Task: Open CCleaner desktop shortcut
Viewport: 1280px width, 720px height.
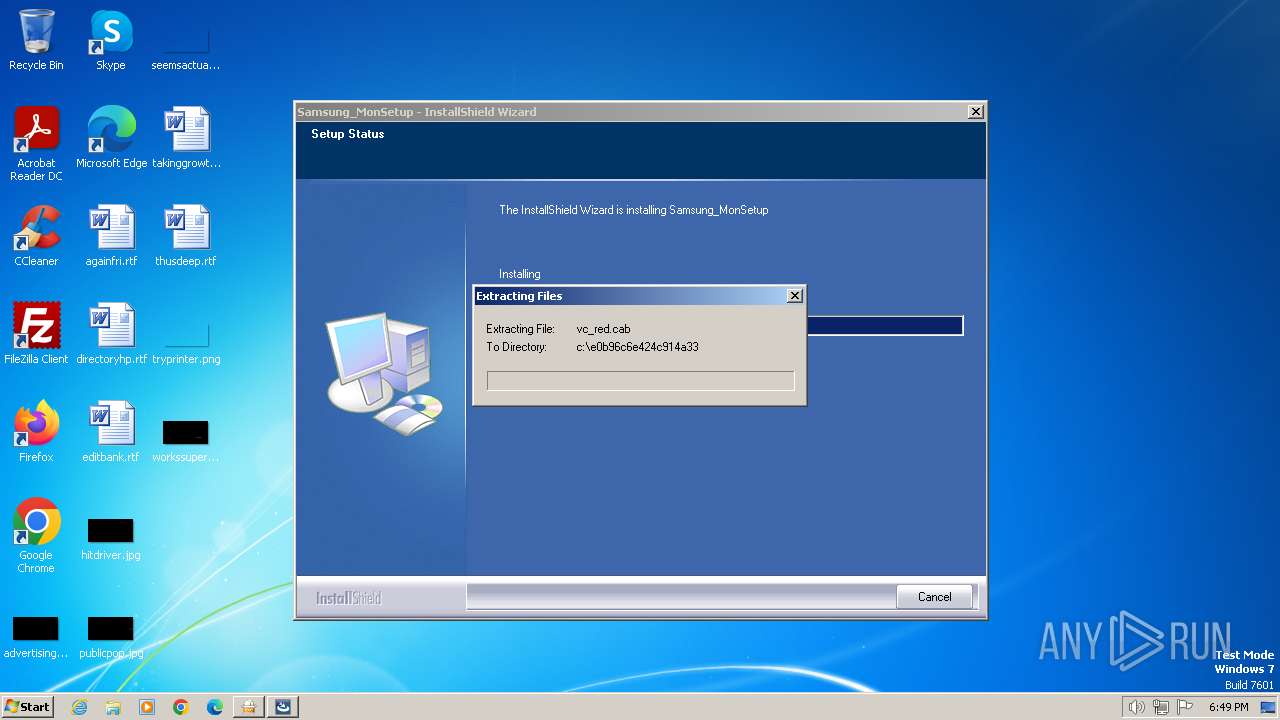Action: [36, 236]
